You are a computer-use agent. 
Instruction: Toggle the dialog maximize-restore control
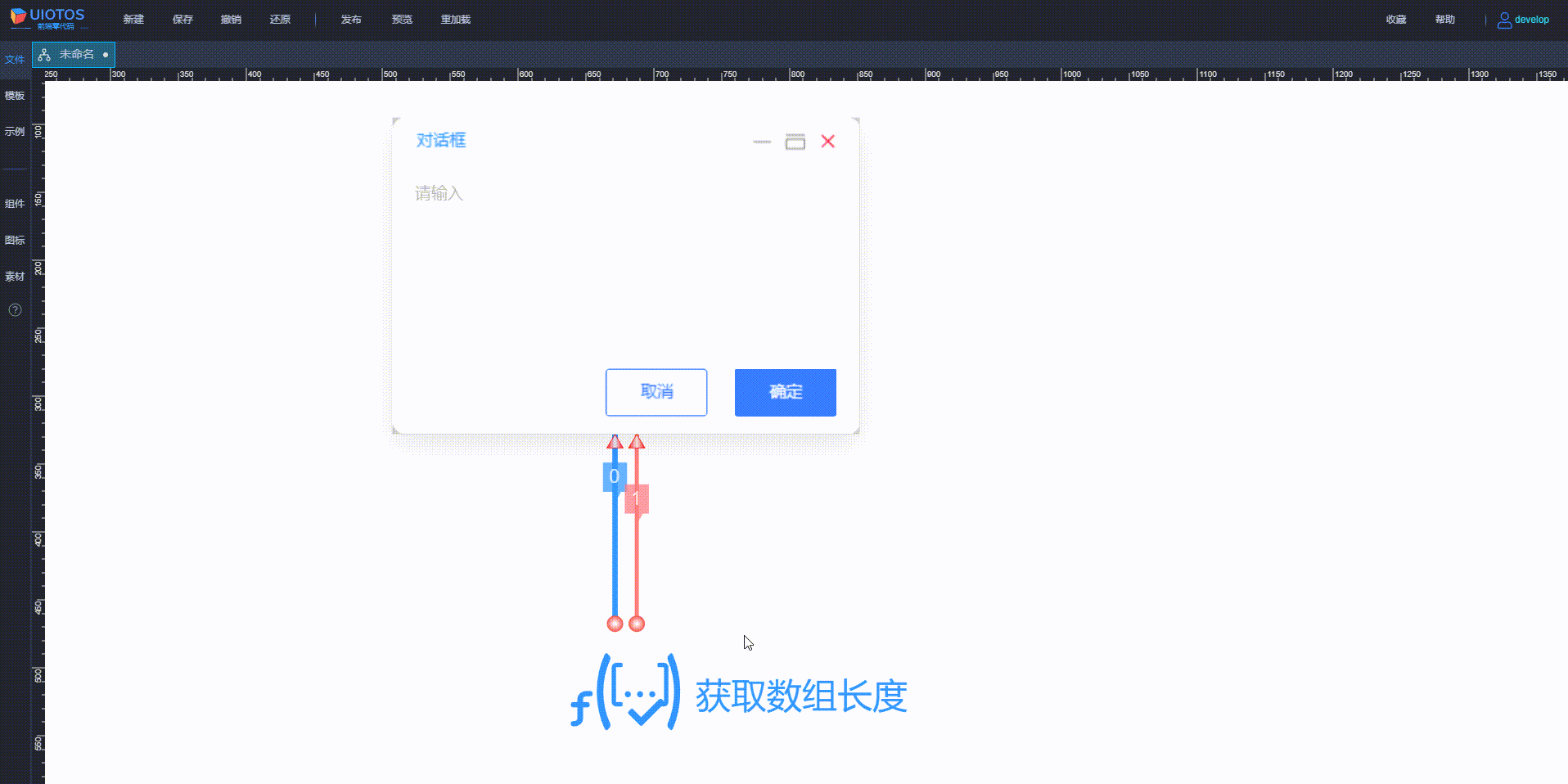tap(794, 141)
